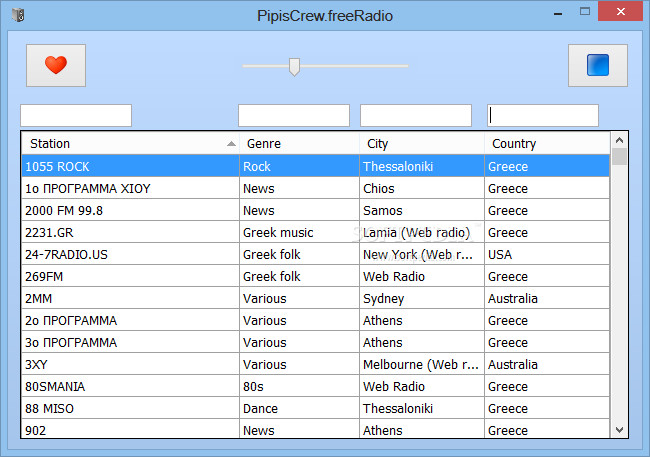Sort by the Station column header

click(131, 143)
